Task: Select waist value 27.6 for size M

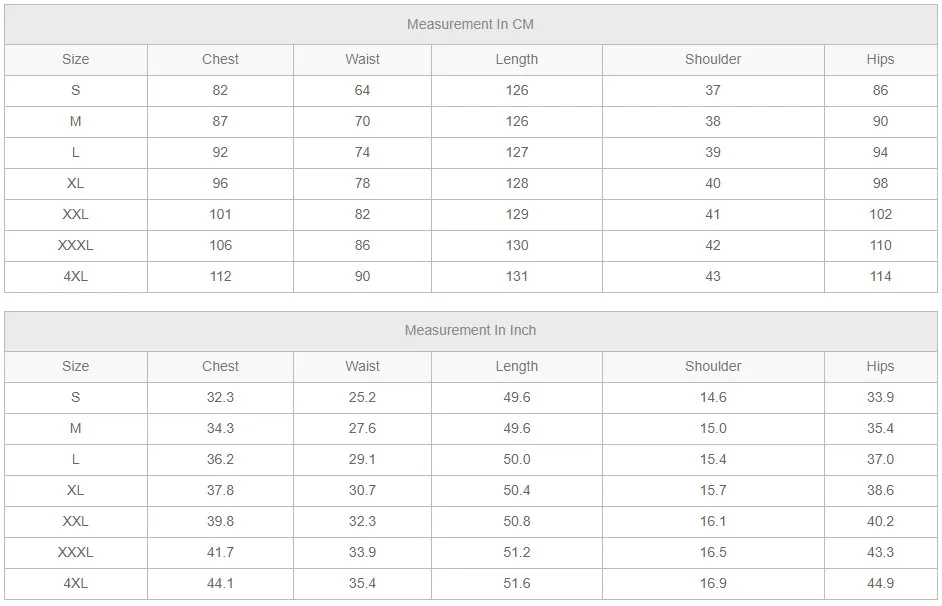Action: click(x=362, y=428)
